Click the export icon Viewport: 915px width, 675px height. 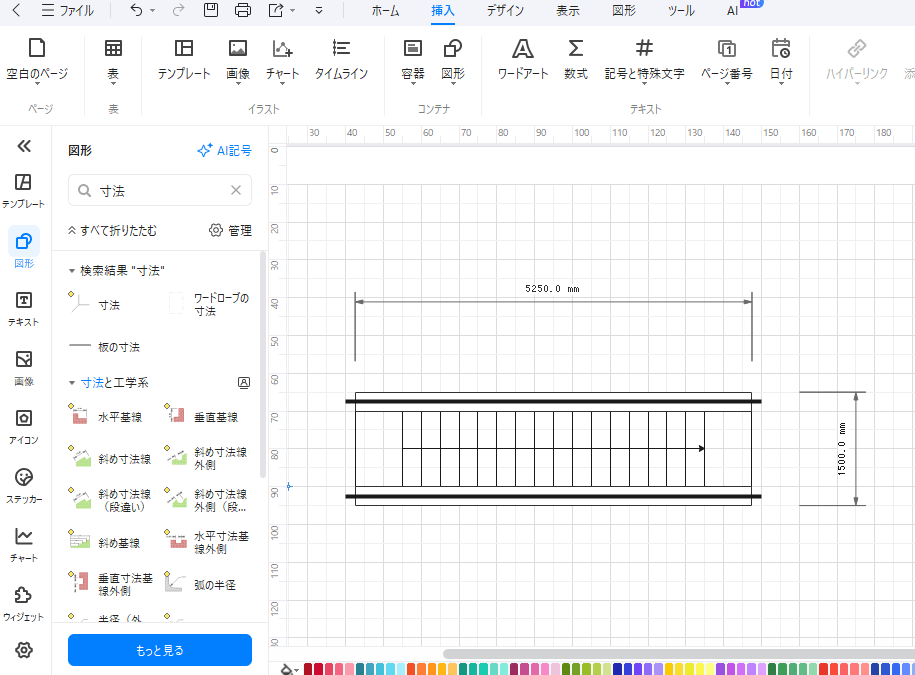click(275, 10)
